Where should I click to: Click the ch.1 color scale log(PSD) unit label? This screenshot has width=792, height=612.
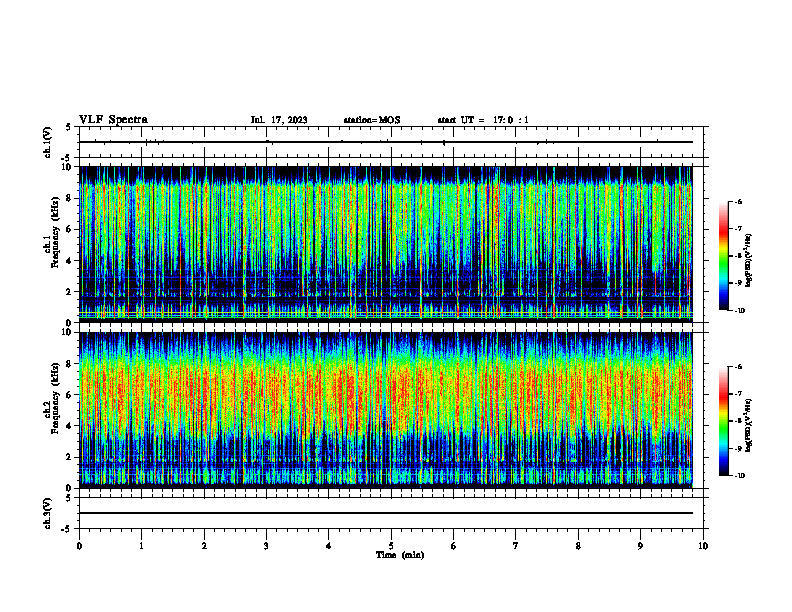749,260
